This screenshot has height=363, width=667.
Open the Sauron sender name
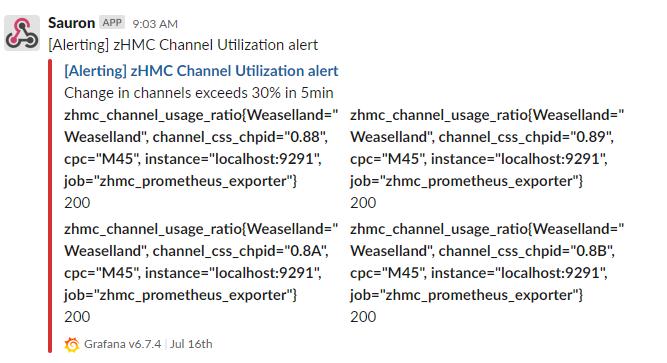pyautogui.click(x=71, y=23)
